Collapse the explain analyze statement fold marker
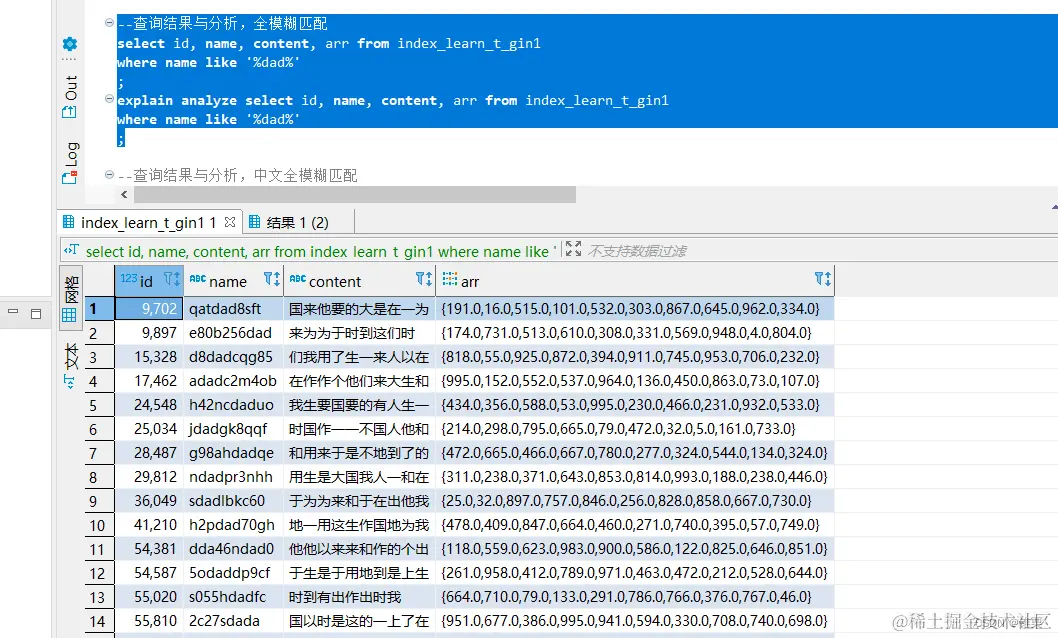This screenshot has height=638, width=1058. [x=108, y=99]
